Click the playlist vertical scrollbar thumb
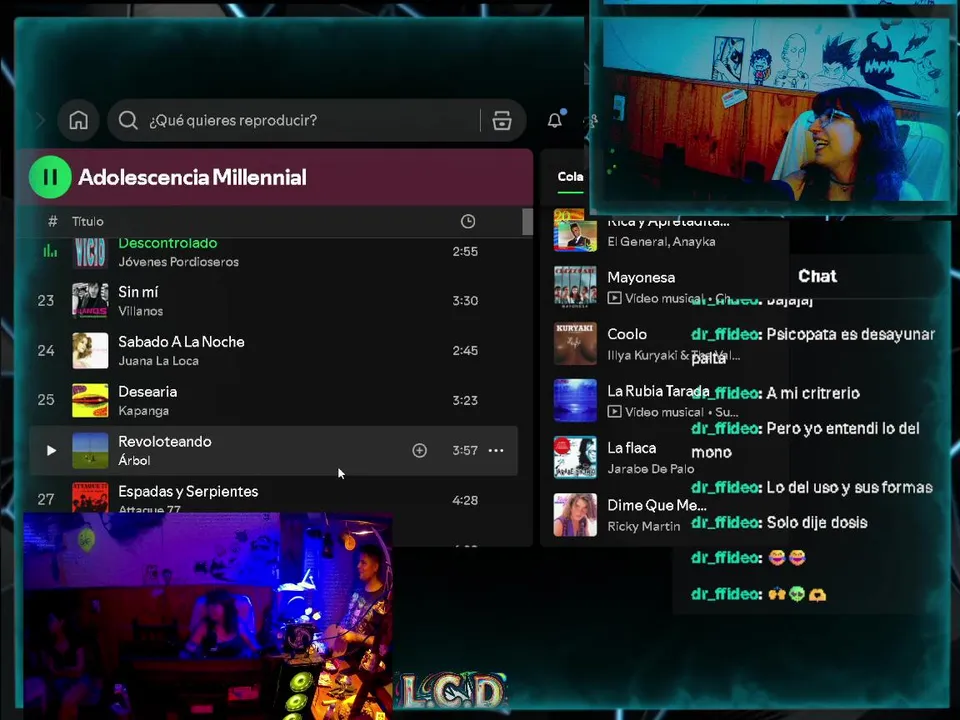Image resolution: width=960 pixels, height=720 pixels. pyautogui.click(x=528, y=222)
